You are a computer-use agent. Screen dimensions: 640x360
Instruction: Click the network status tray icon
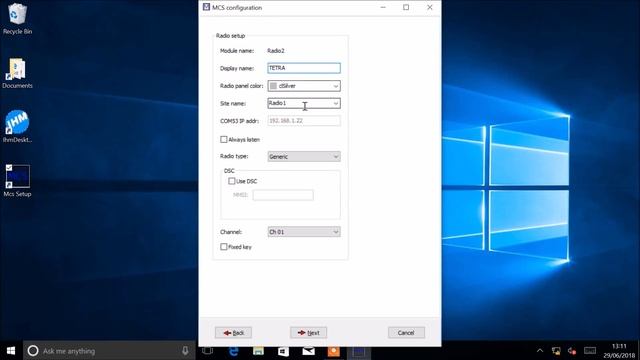tap(556, 351)
